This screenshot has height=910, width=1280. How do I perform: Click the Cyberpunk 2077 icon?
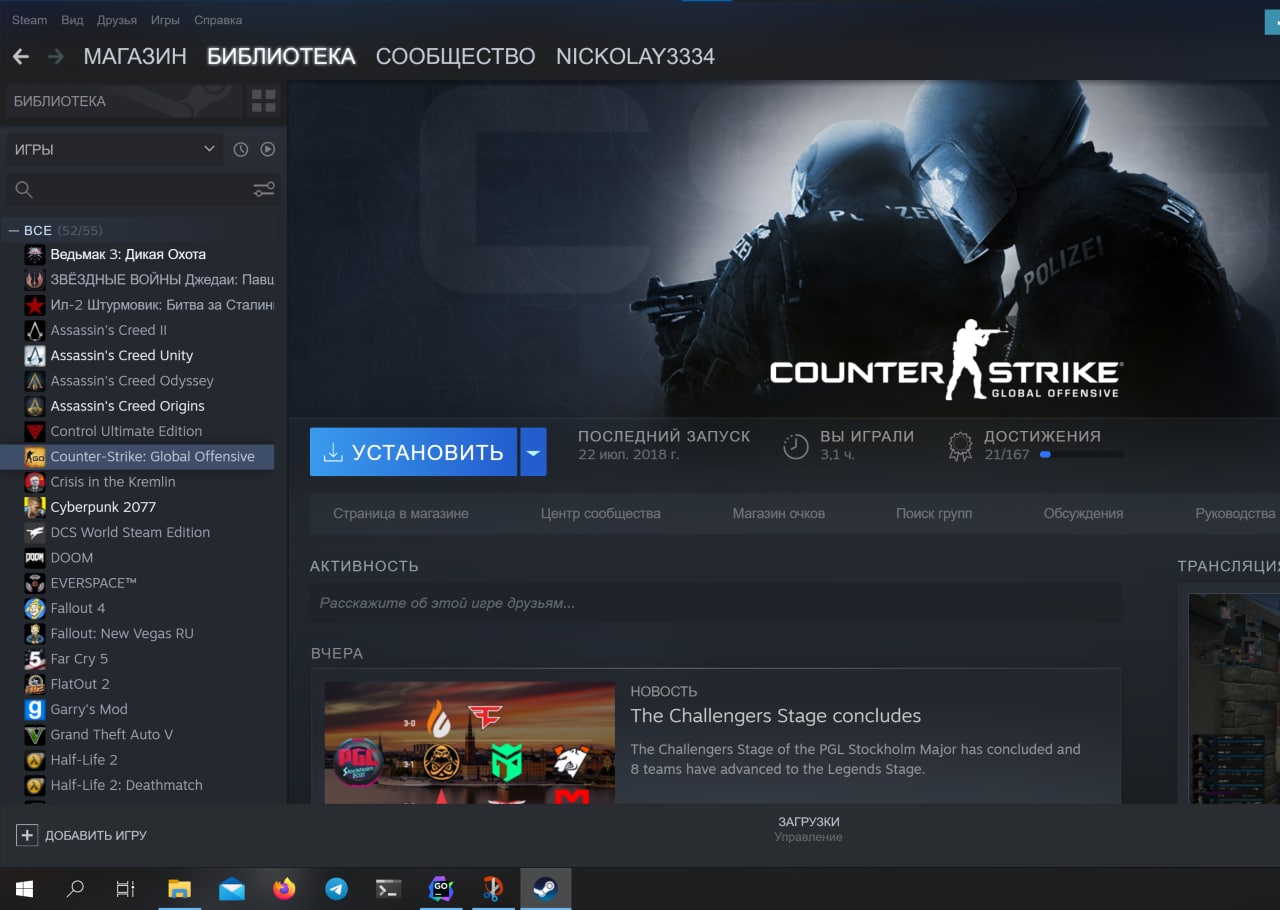click(35, 507)
